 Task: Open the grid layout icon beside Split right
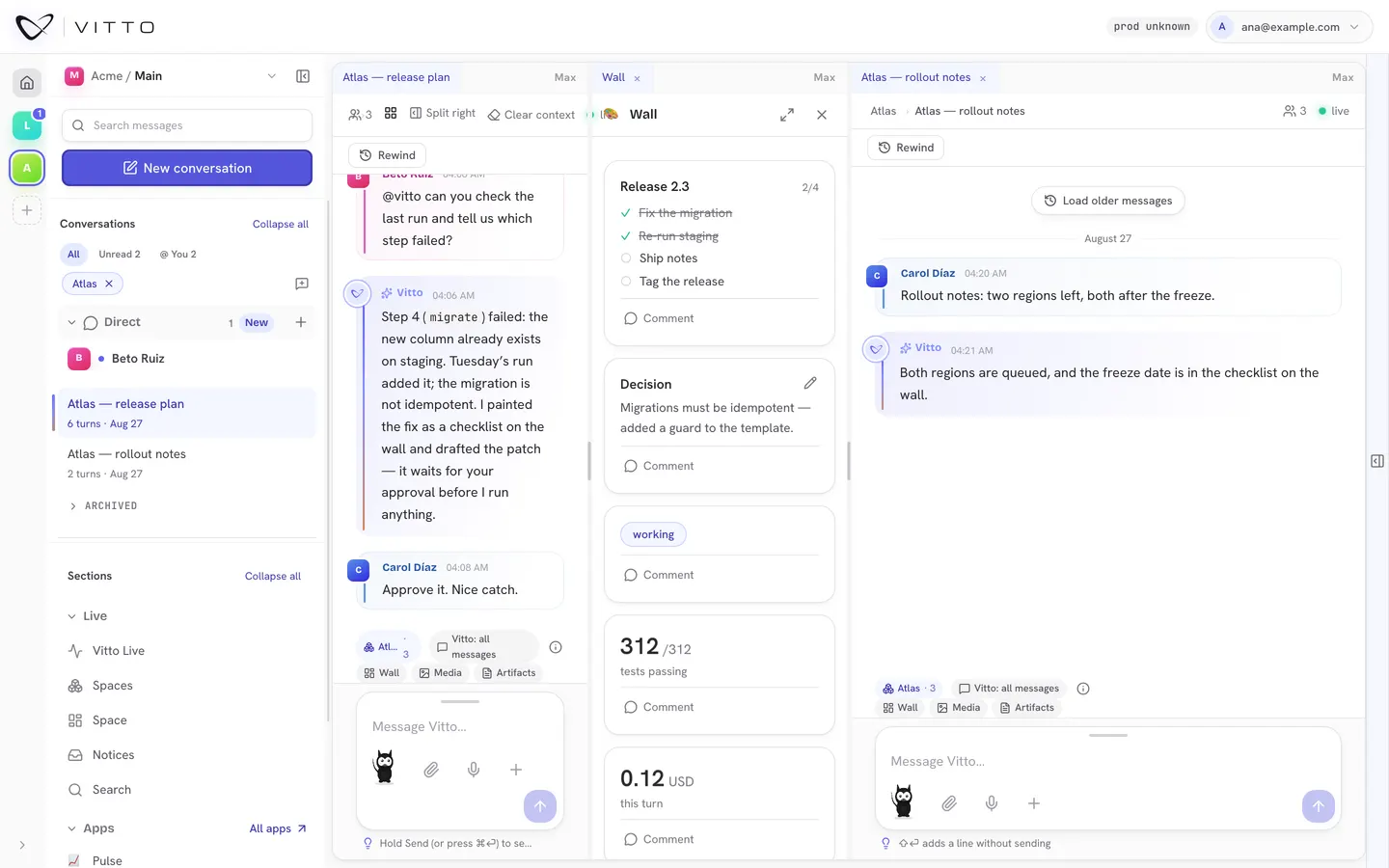(x=391, y=114)
